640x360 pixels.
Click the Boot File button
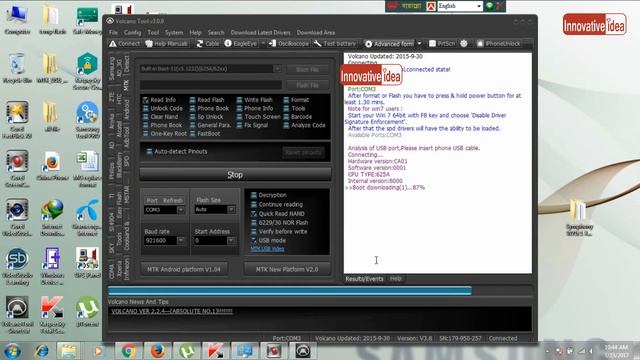click(307, 69)
